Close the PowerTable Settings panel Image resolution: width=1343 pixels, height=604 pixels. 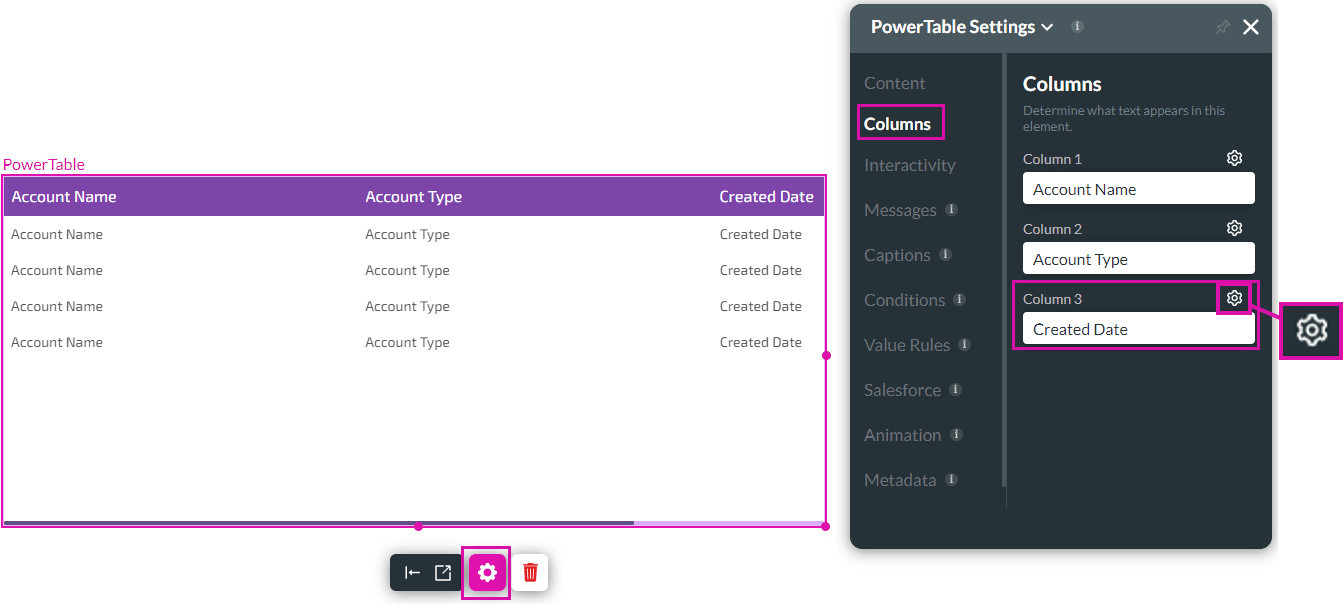[1251, 27]
